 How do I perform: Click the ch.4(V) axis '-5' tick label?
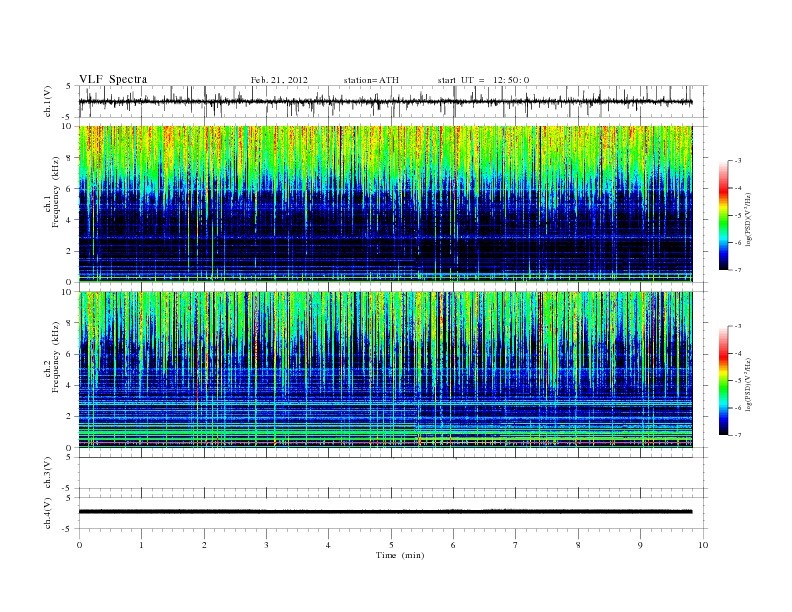coord(68,529)
